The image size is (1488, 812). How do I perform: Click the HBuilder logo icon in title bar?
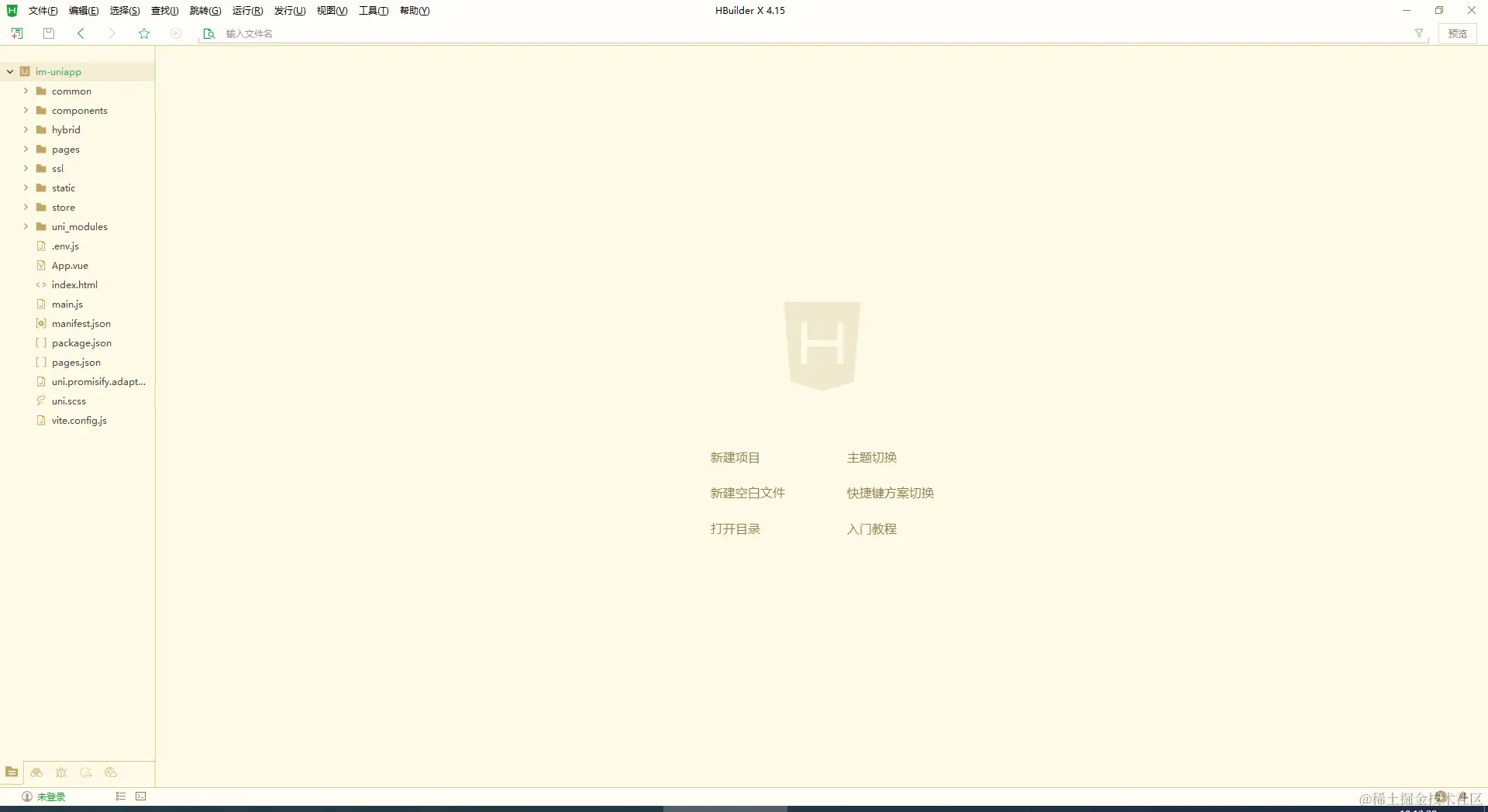[x=12, y=11]
